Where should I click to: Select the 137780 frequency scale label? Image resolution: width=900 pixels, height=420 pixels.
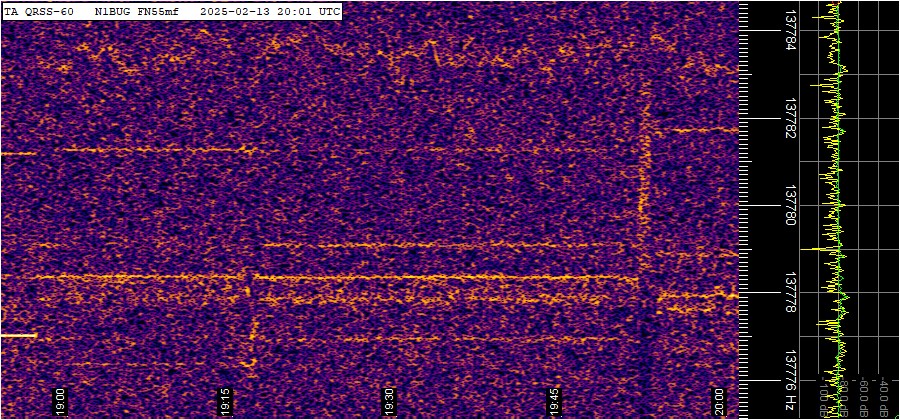790,206
